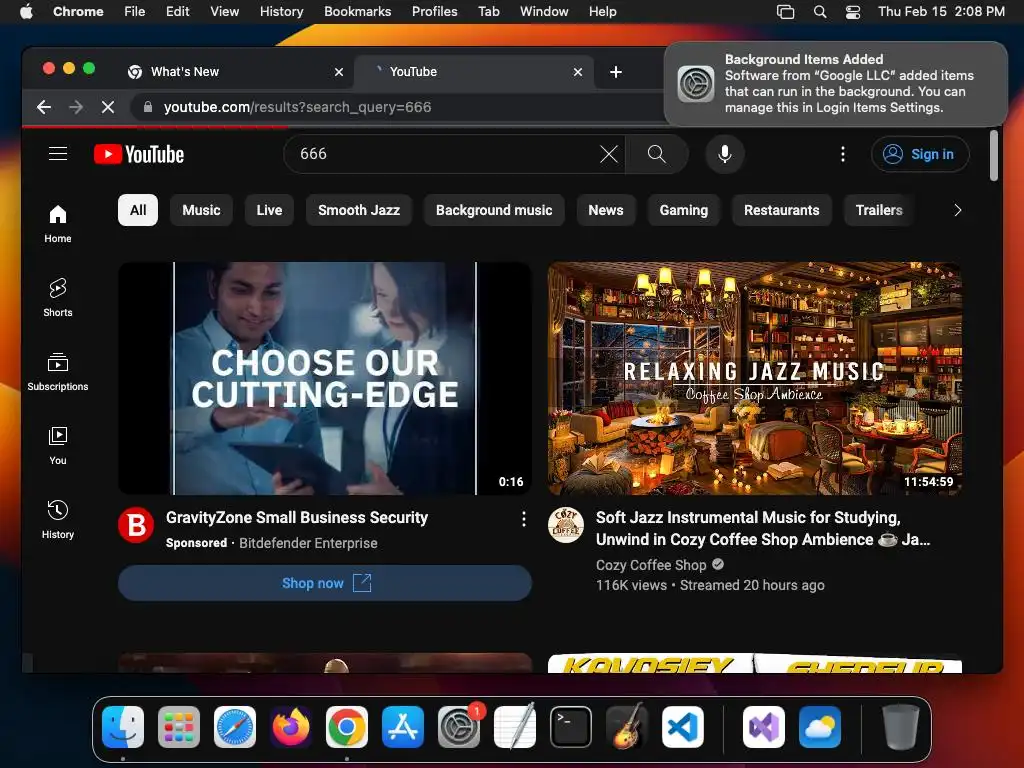
Task: Filter results by Gaming
Action: click(x=683, y=210)
